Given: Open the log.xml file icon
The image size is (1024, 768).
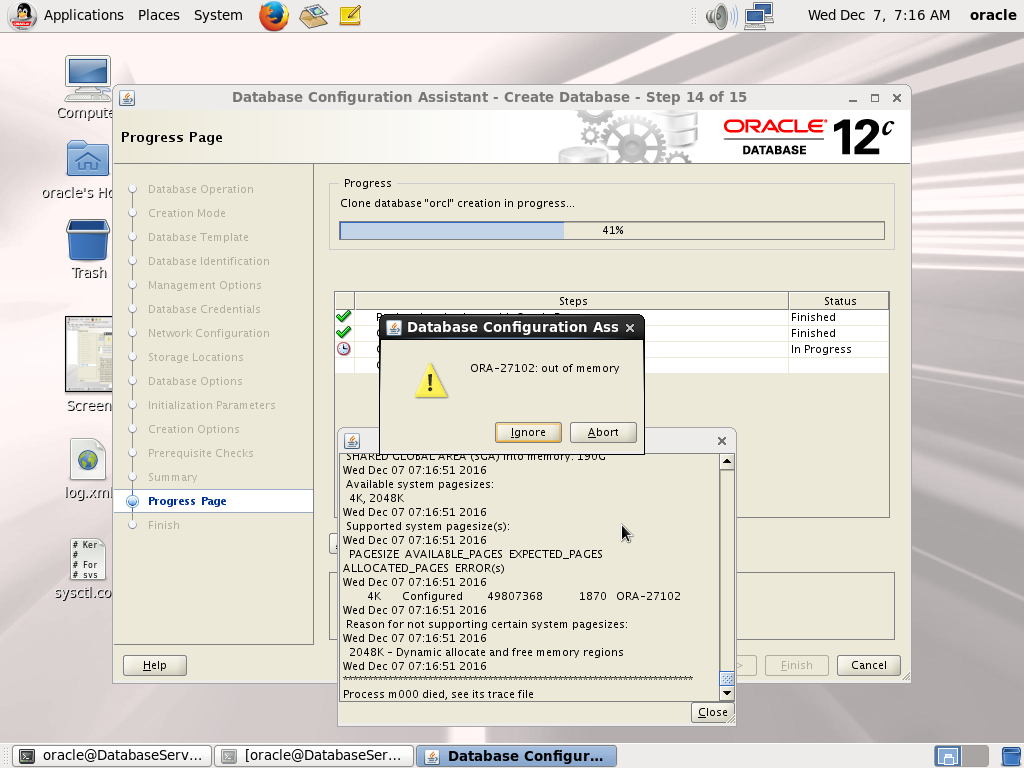Looking at the screenshot, I should click(88, 460).
